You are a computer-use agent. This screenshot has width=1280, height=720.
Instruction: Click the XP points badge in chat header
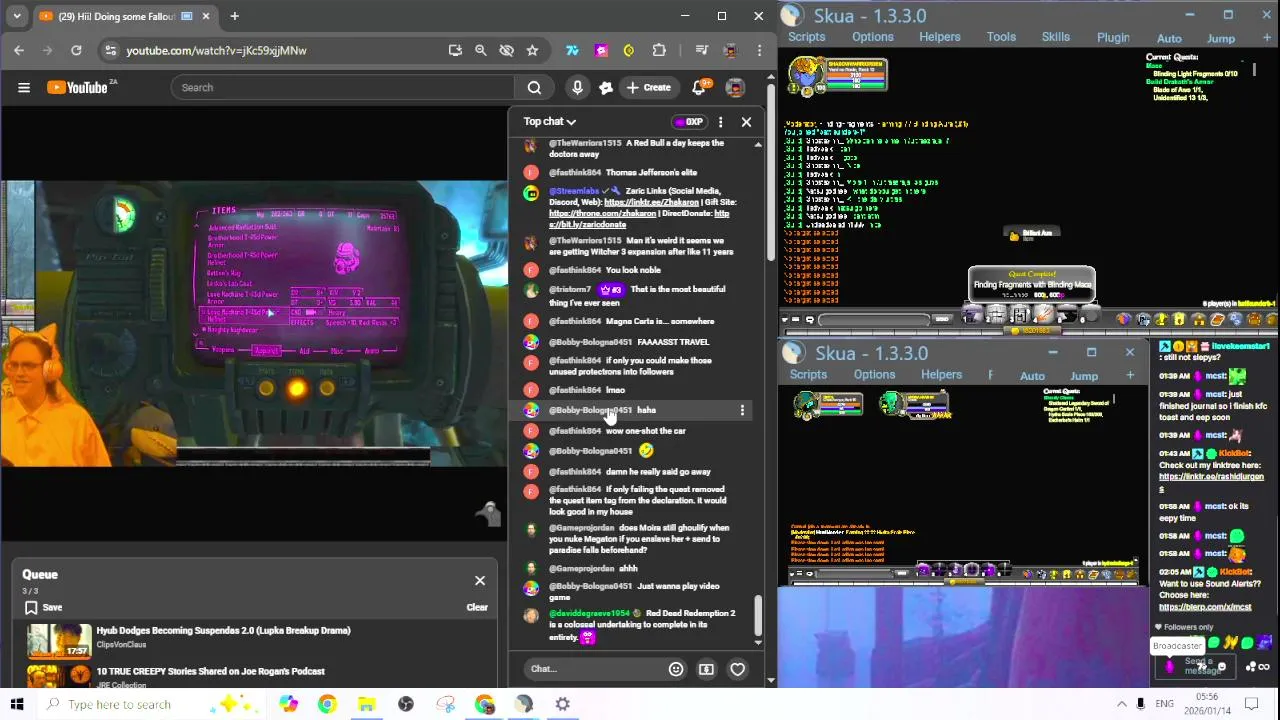(x=689, y=122)
